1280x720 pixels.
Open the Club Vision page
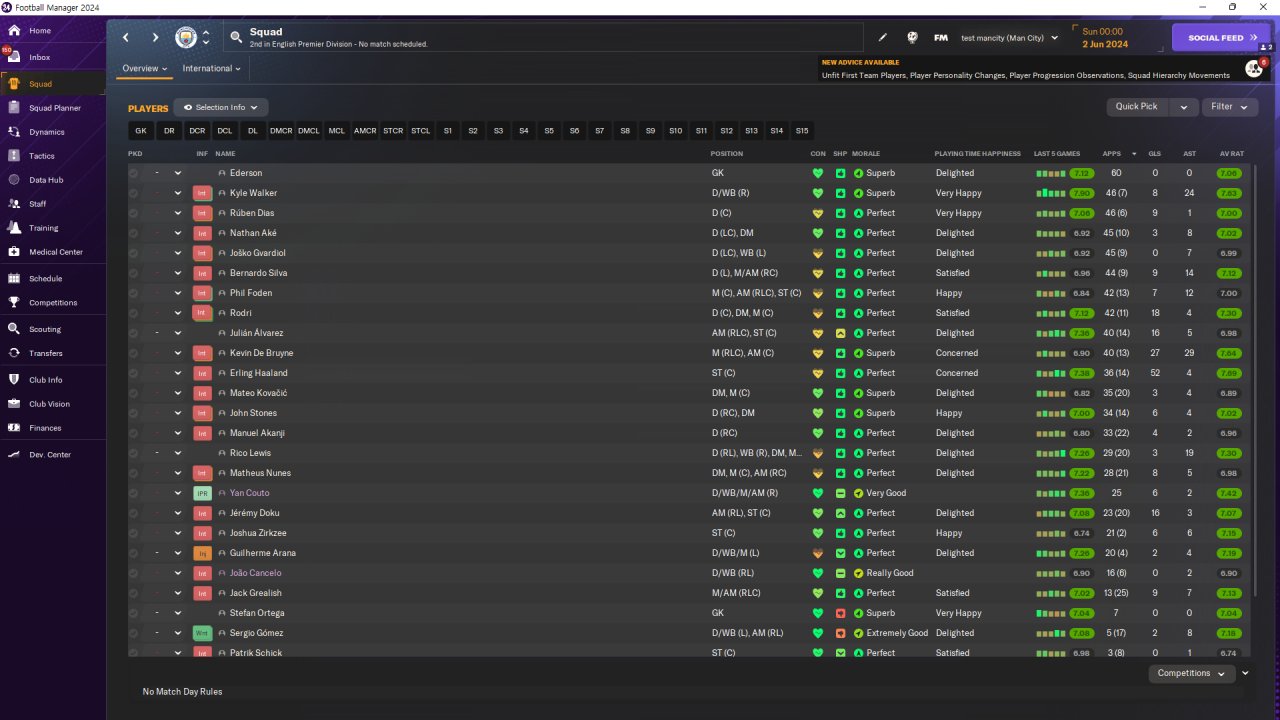[x=50, y=404]
